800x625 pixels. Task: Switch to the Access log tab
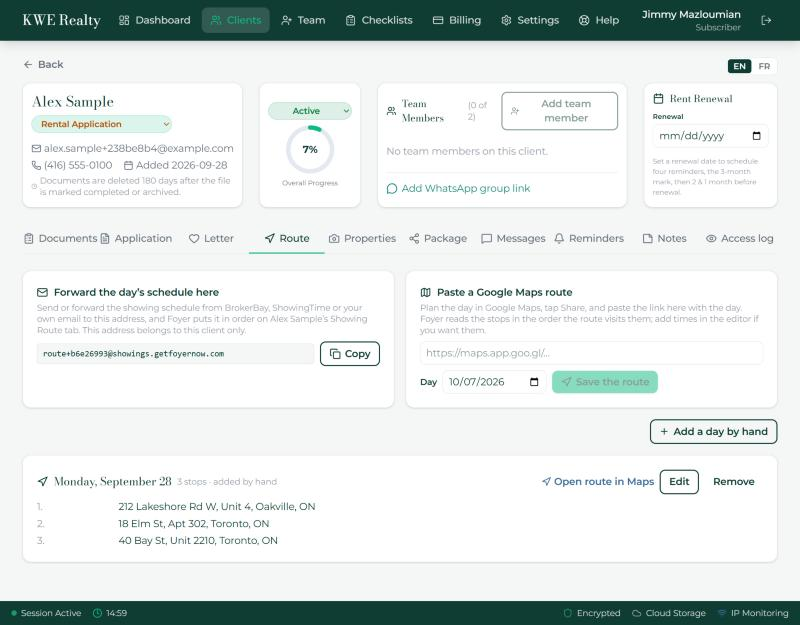click(739, 238)
